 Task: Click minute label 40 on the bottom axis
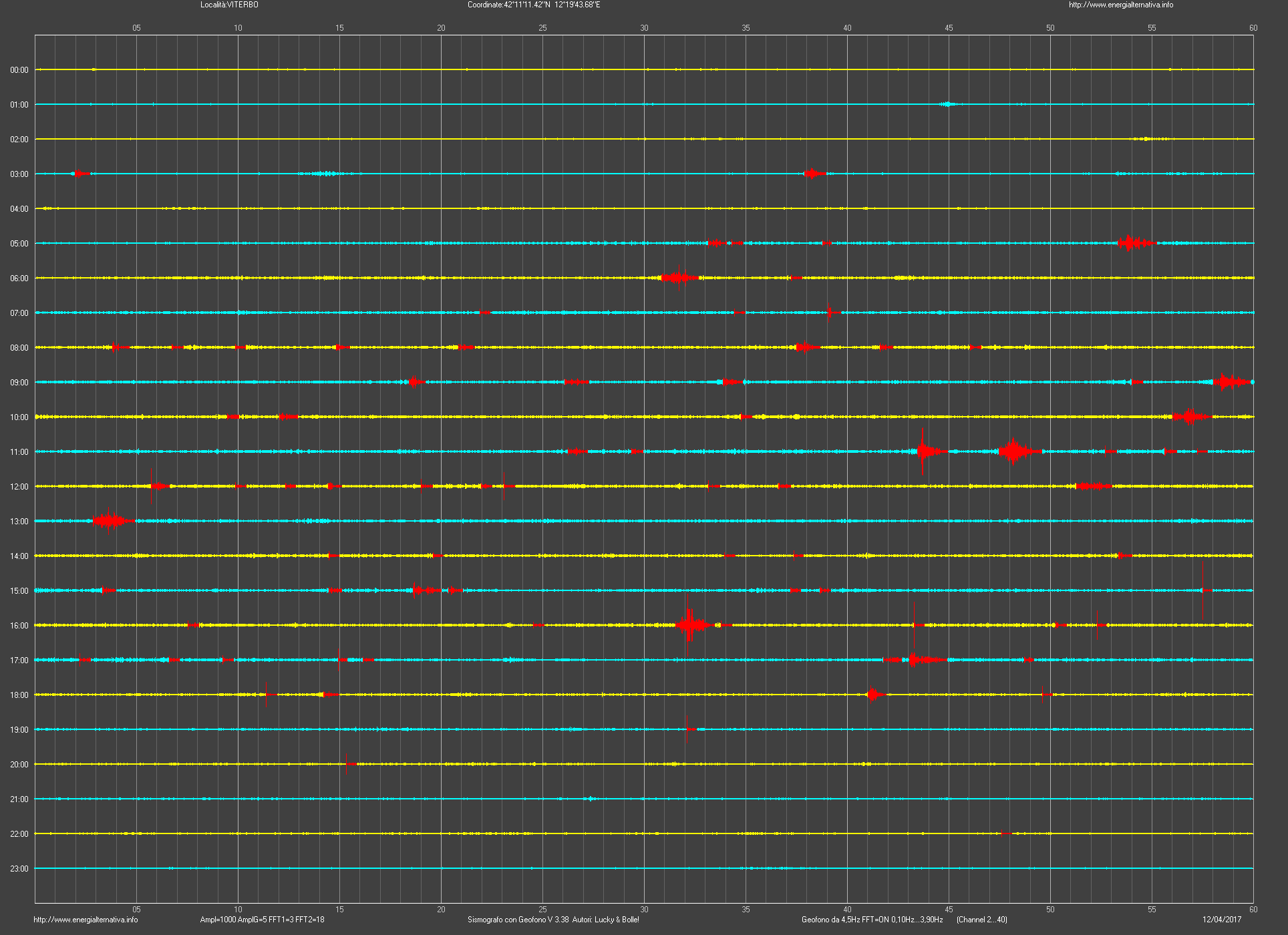pos(847,910)
